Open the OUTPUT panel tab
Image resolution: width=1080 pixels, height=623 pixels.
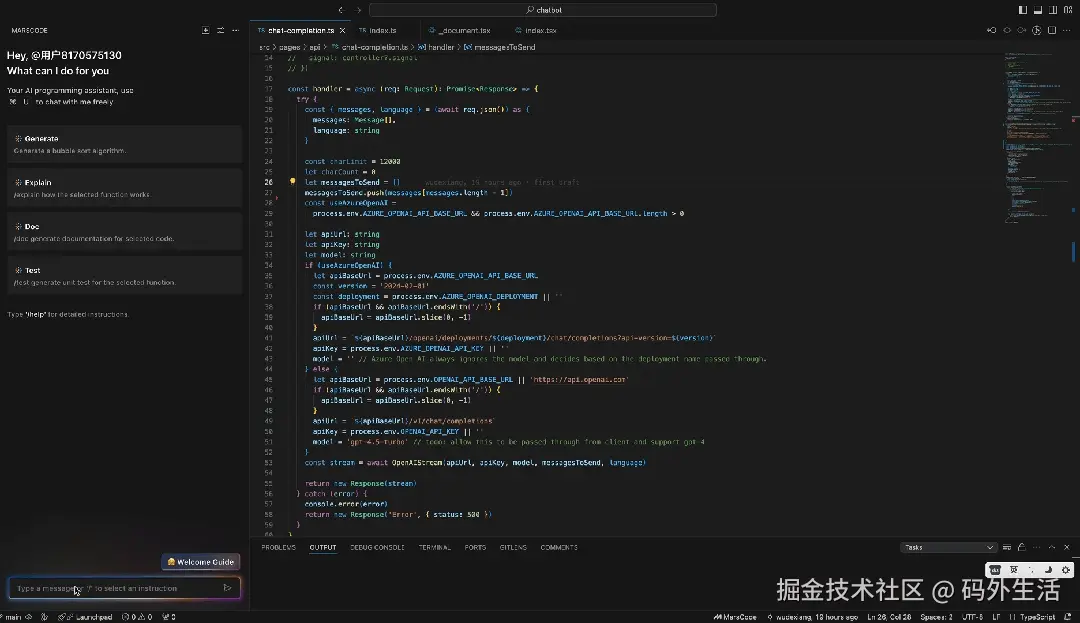322,547
